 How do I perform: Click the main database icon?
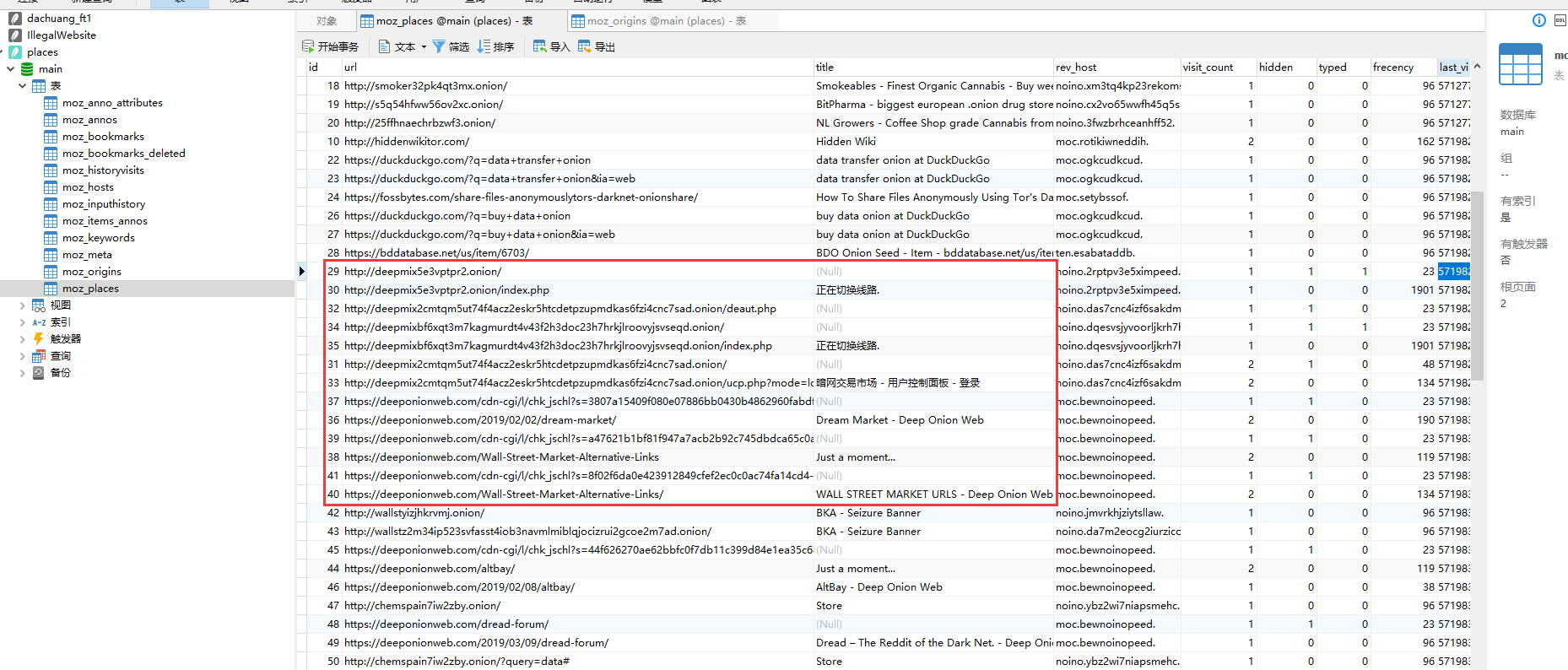[x=27, y=68]
